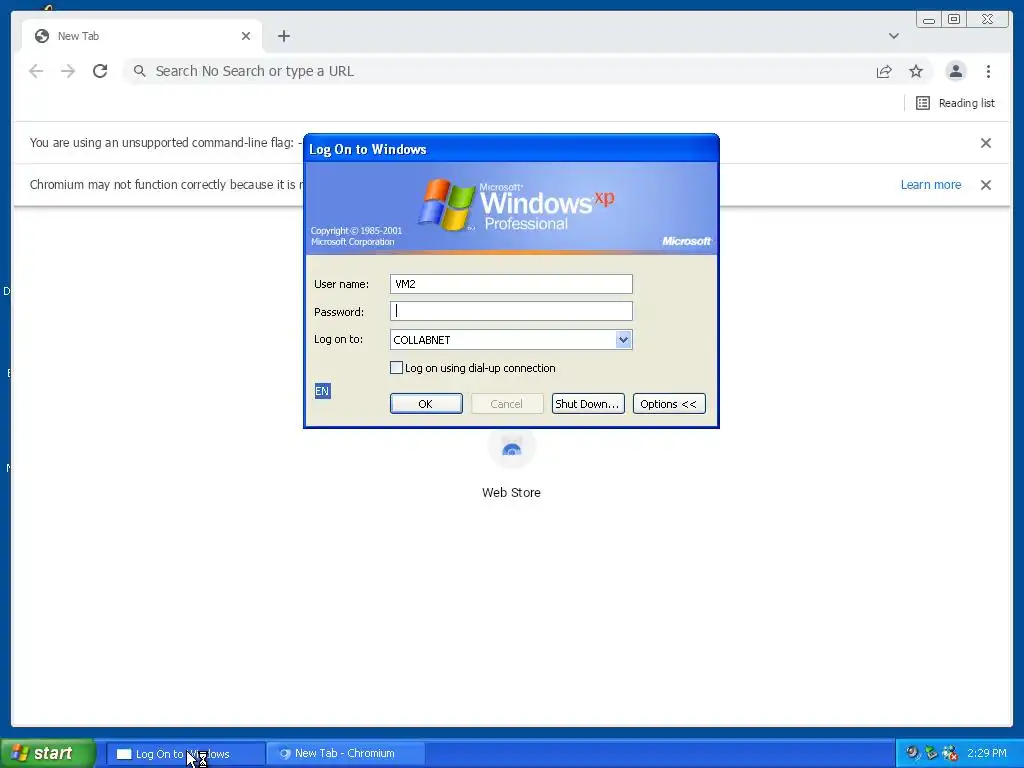Click the system tray clock
The height and width of the screenshot is (768, 1024).
(987, 754)
